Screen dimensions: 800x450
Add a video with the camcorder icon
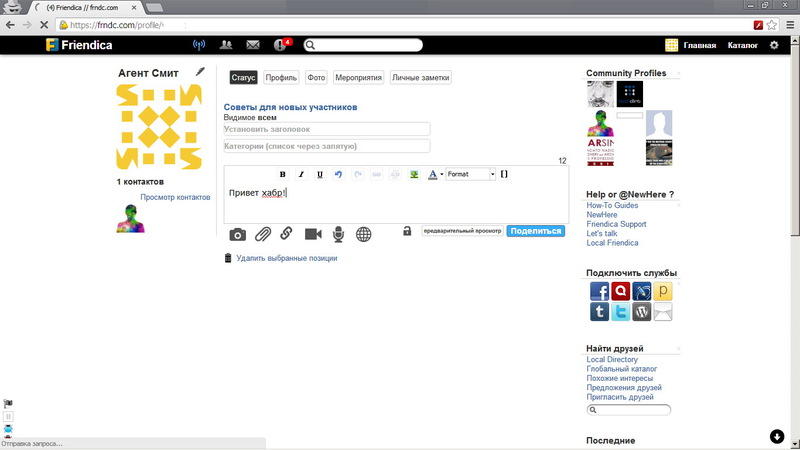(313, 234)
